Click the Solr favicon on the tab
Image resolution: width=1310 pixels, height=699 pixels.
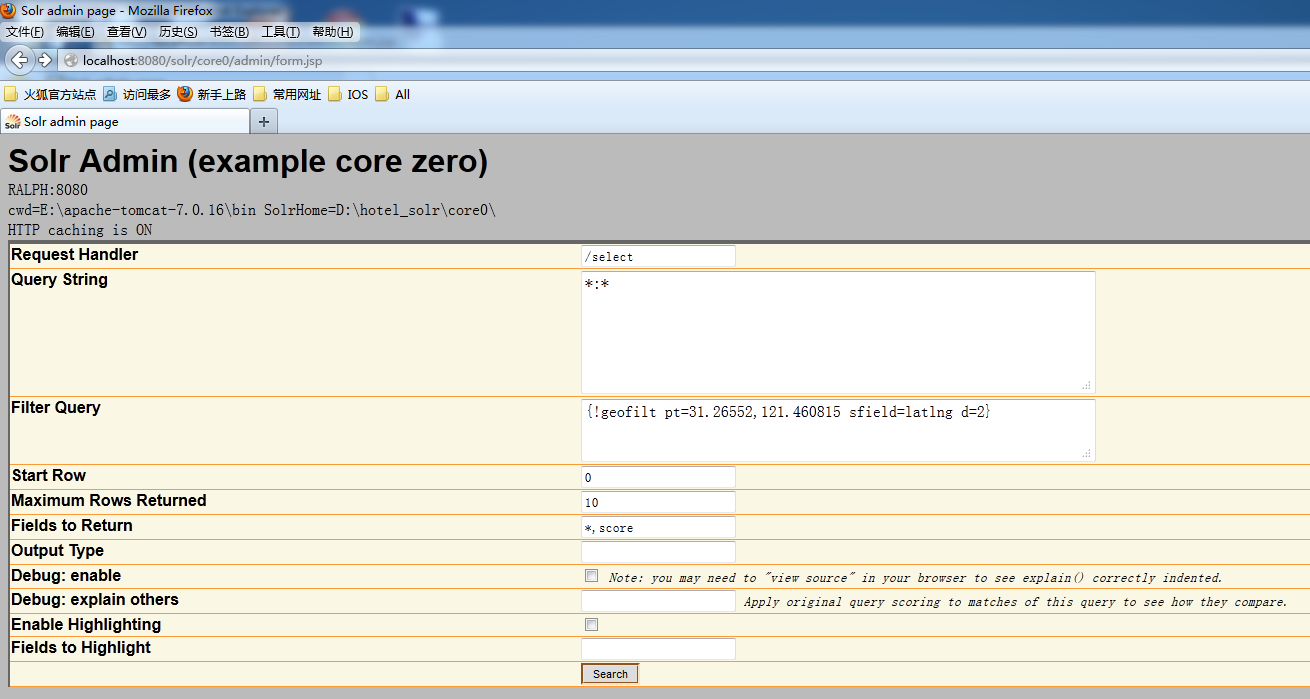(13, 122)
